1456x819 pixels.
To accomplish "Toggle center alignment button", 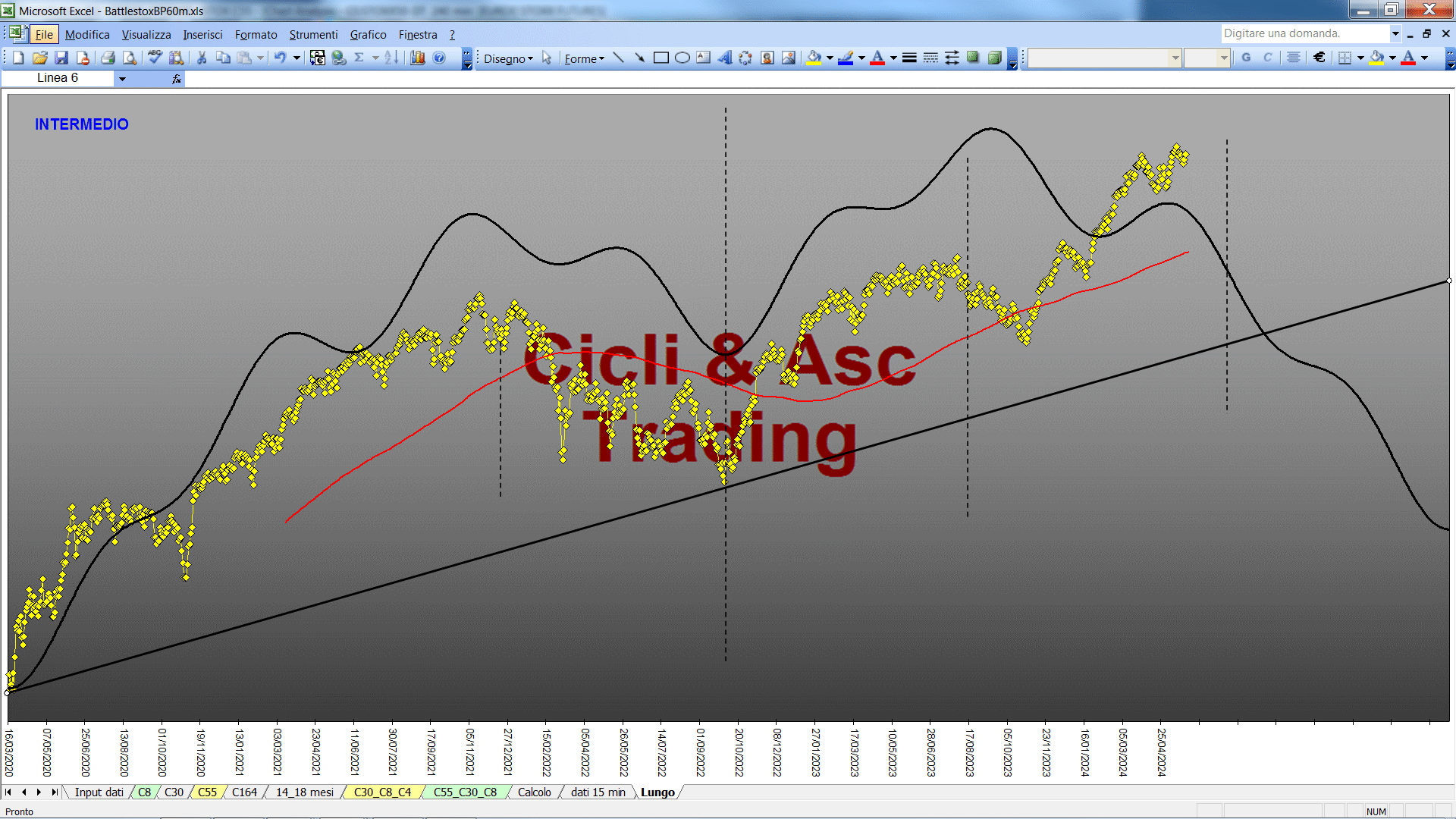I will (x=1294, y=58).
